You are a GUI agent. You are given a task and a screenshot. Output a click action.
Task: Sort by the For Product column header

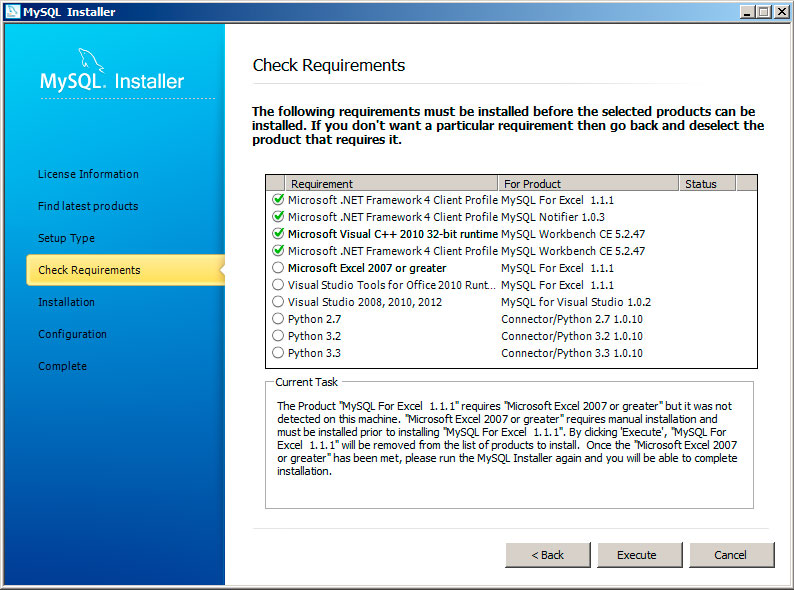(x=588, y=183)
